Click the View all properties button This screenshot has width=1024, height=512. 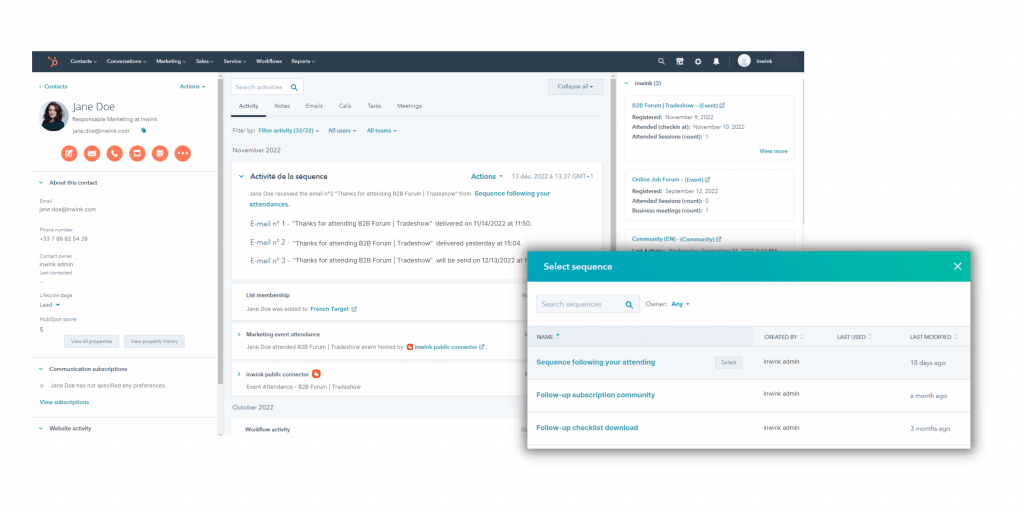point(93,341)
